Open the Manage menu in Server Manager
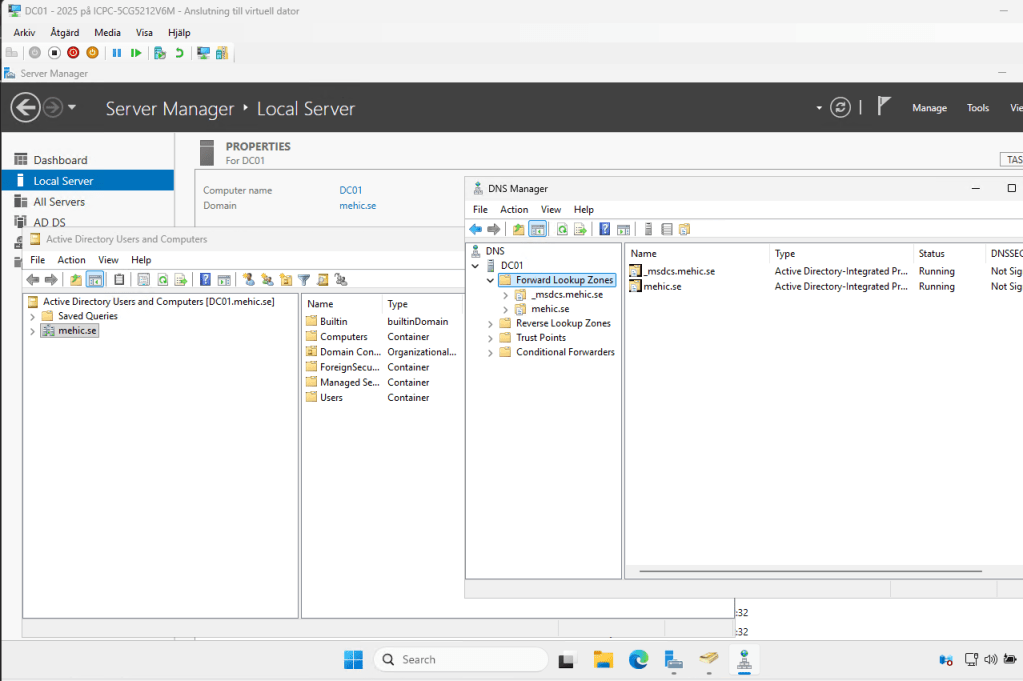 [x=929, y=108]
